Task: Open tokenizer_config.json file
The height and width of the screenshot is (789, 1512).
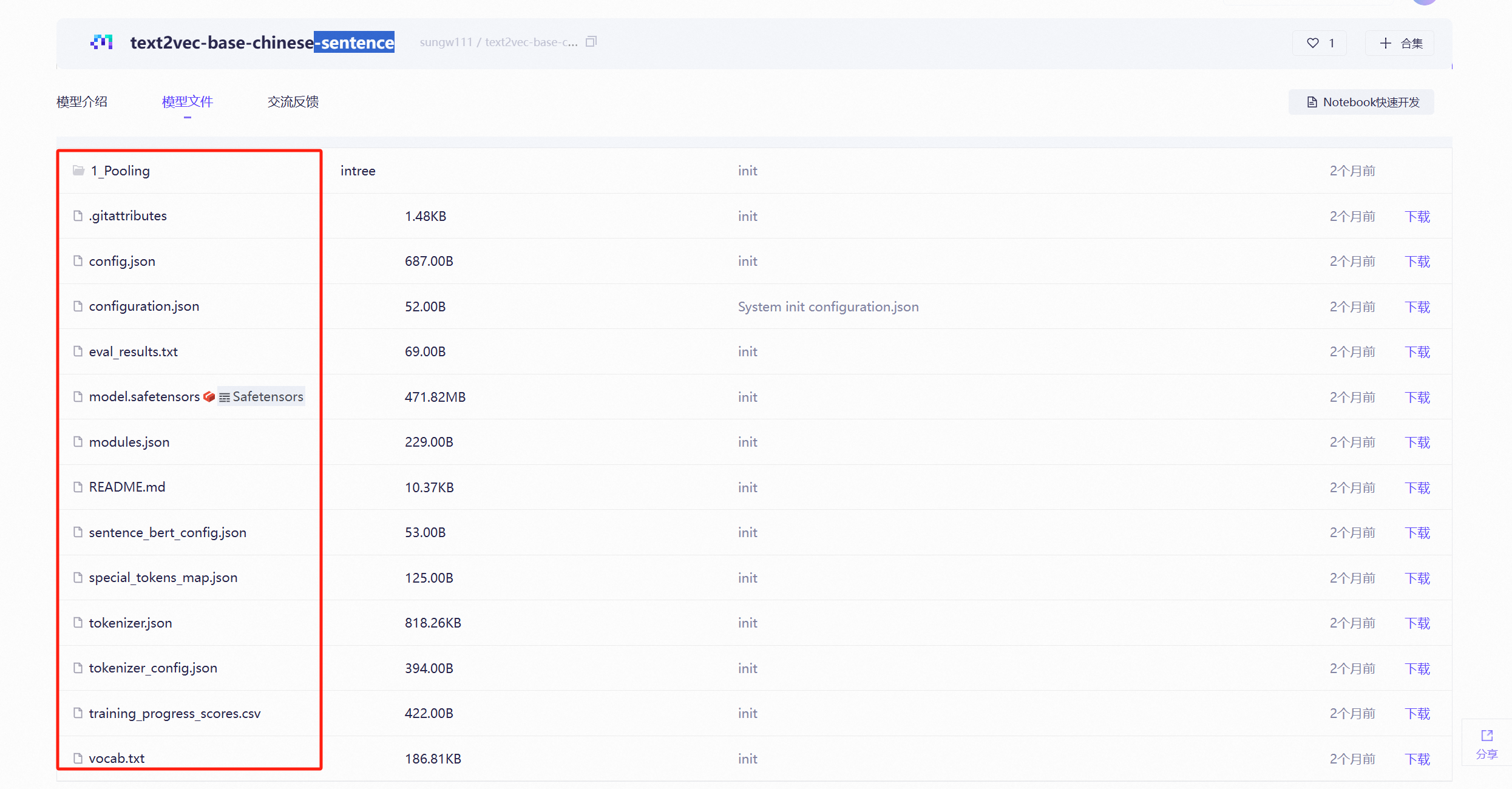Action: pyautogui.click(x=153, y=668)
